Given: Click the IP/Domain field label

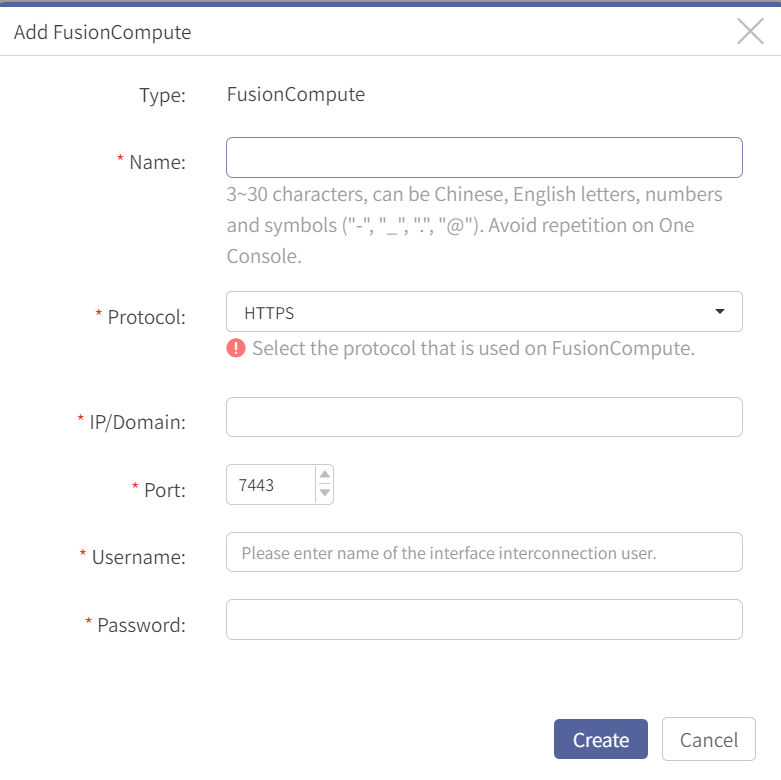Looking at the screenshot, I should pos(137,422).
